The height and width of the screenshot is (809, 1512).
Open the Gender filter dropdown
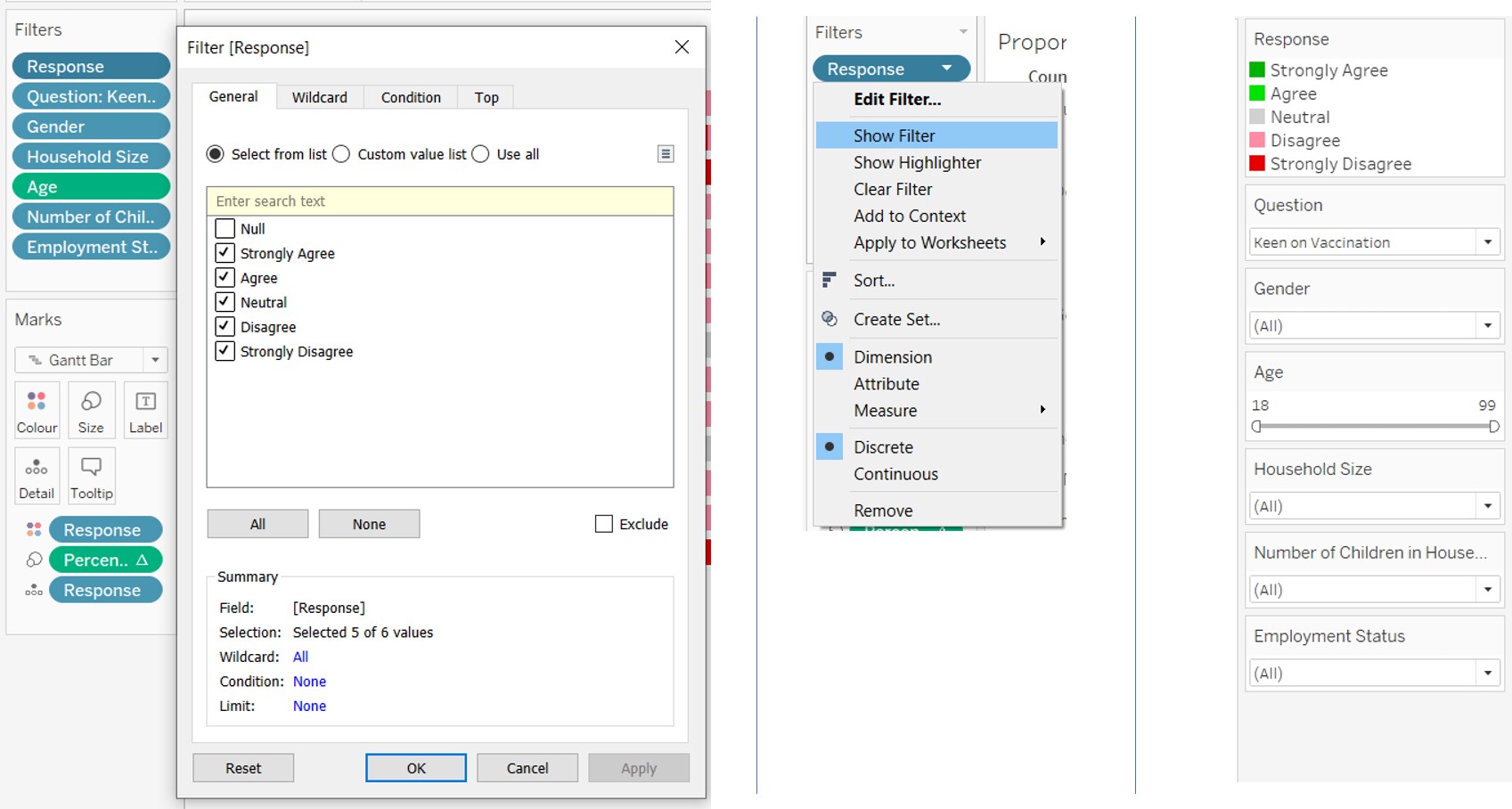(x=1487, y=325)
